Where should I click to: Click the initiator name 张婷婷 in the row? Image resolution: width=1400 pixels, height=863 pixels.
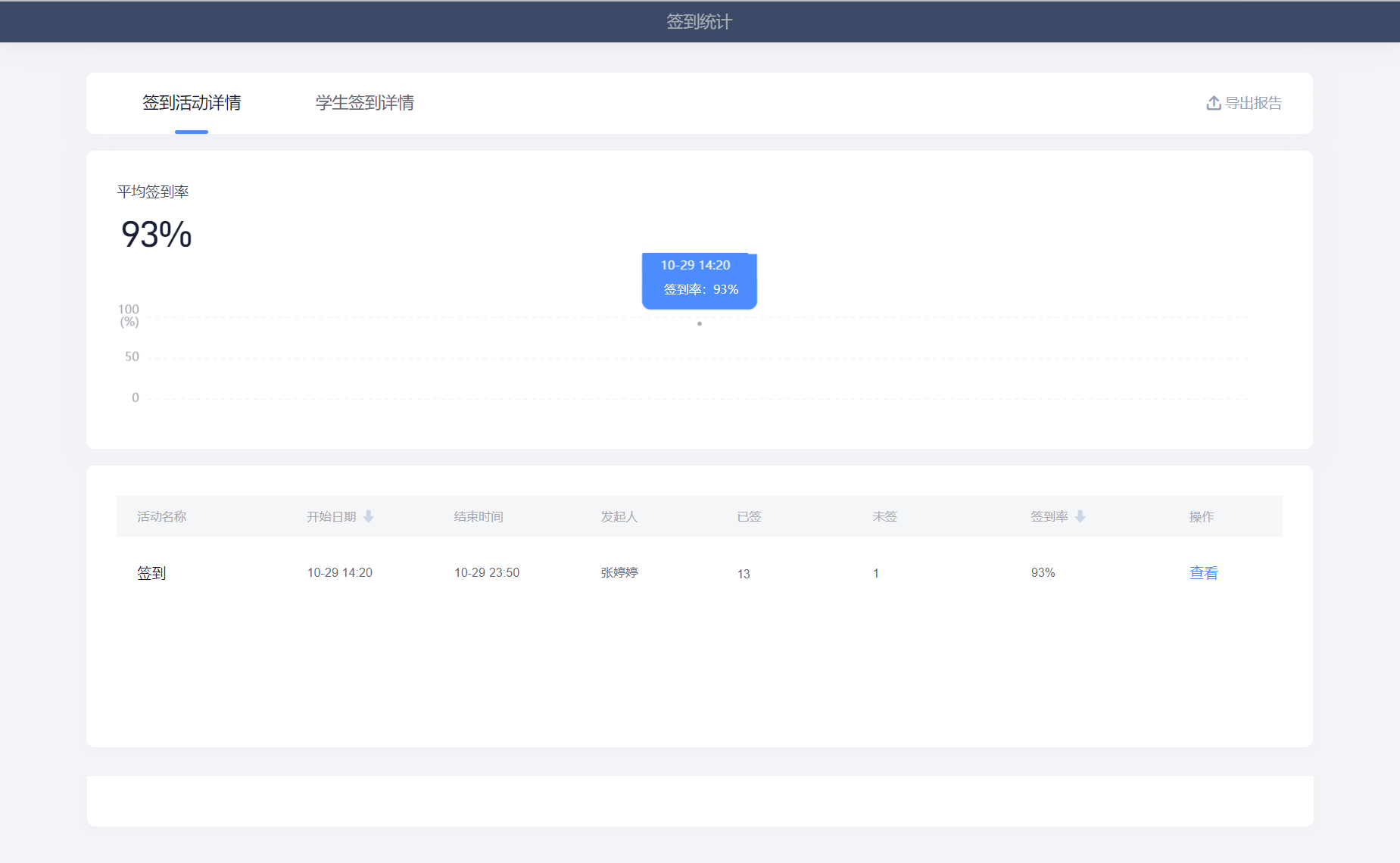point(619,573)
